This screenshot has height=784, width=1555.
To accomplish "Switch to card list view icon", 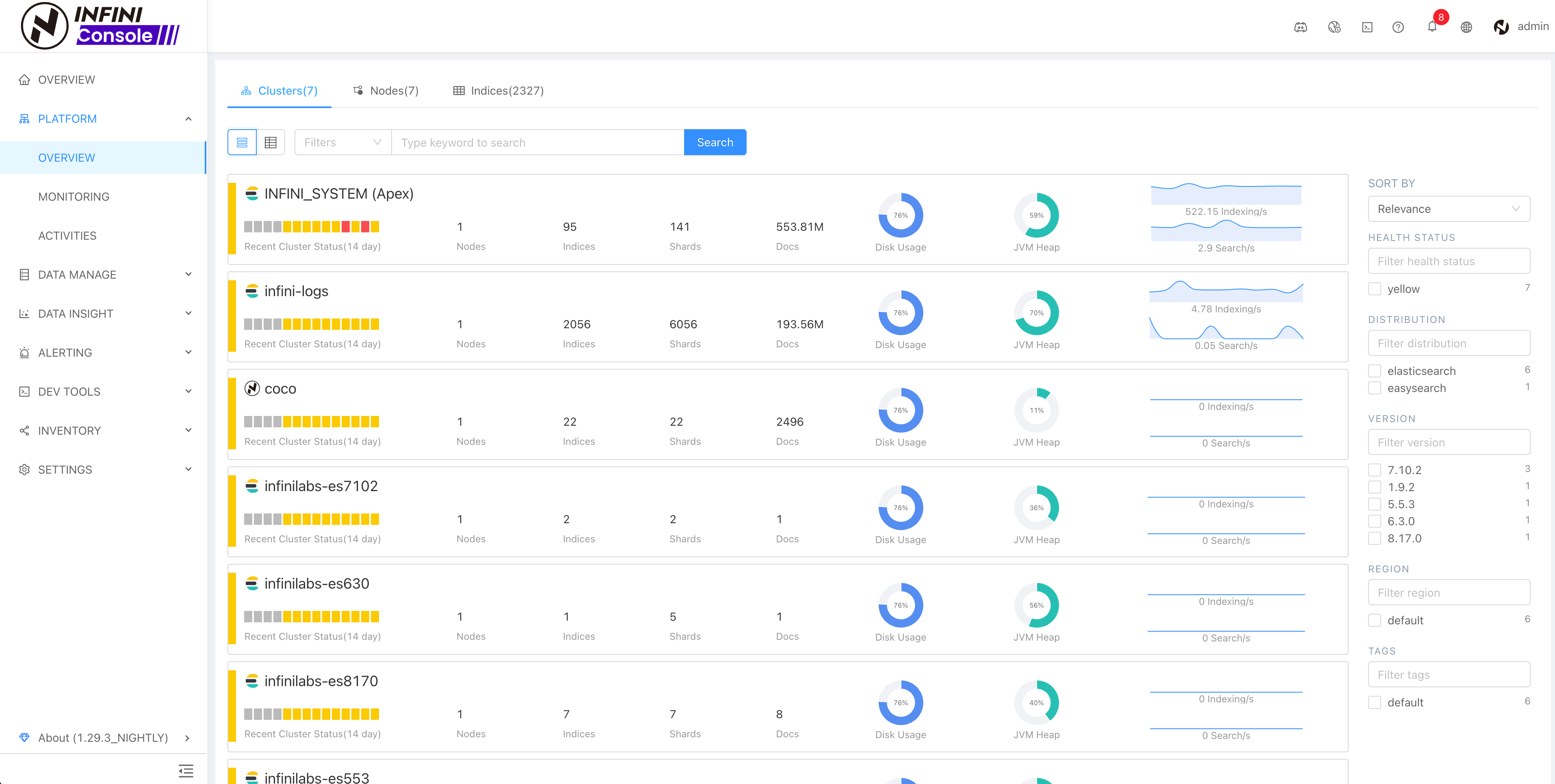I will [x=242, y=143].
